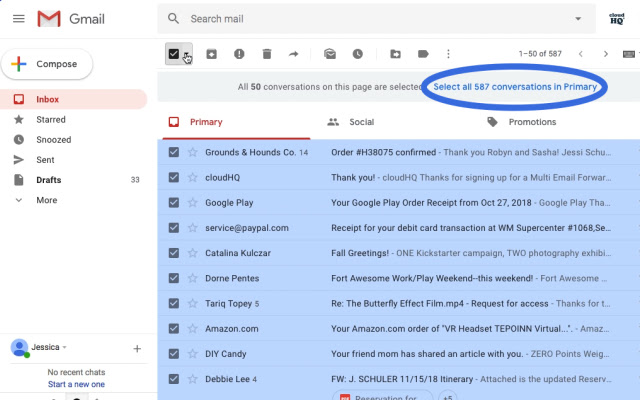Click the Compose button
The image size is (640, 400).
pyautogui.click(x=47, y=64)
